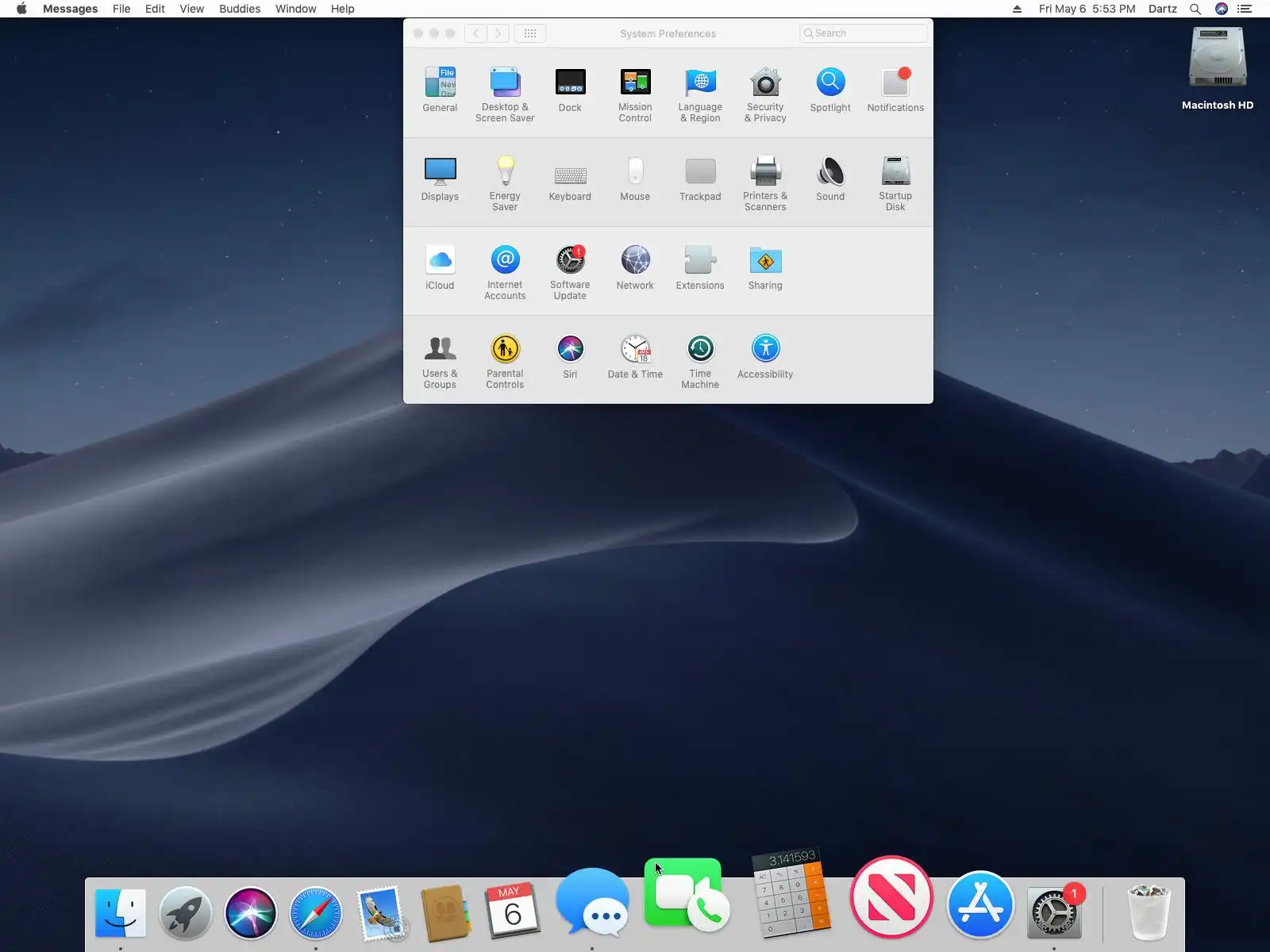Open Finder from the Dock

coord(121,913)
